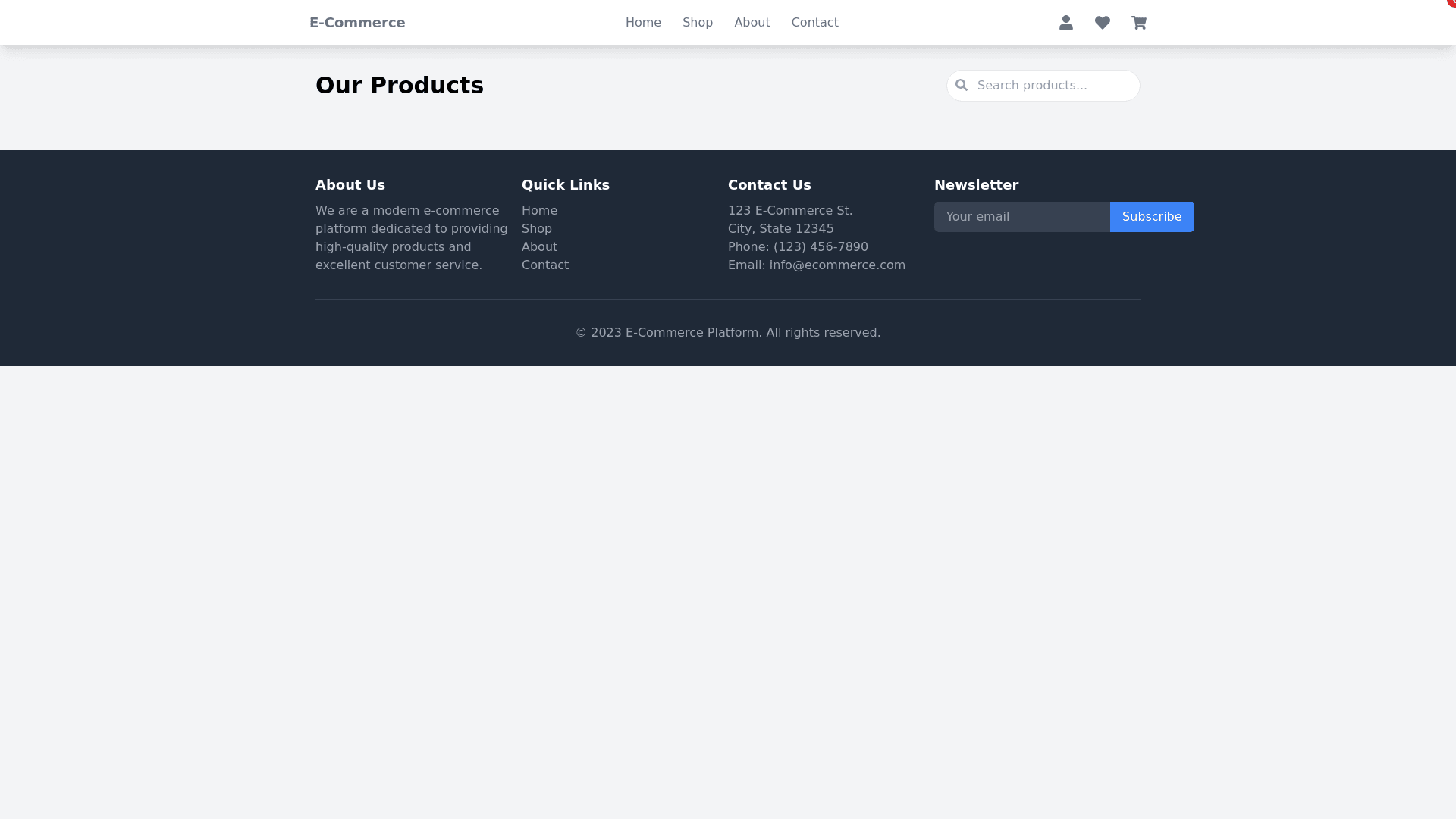Open the shopping cart icon
This screenshot has height=819, width=1456.
[x=1139, y=23]
